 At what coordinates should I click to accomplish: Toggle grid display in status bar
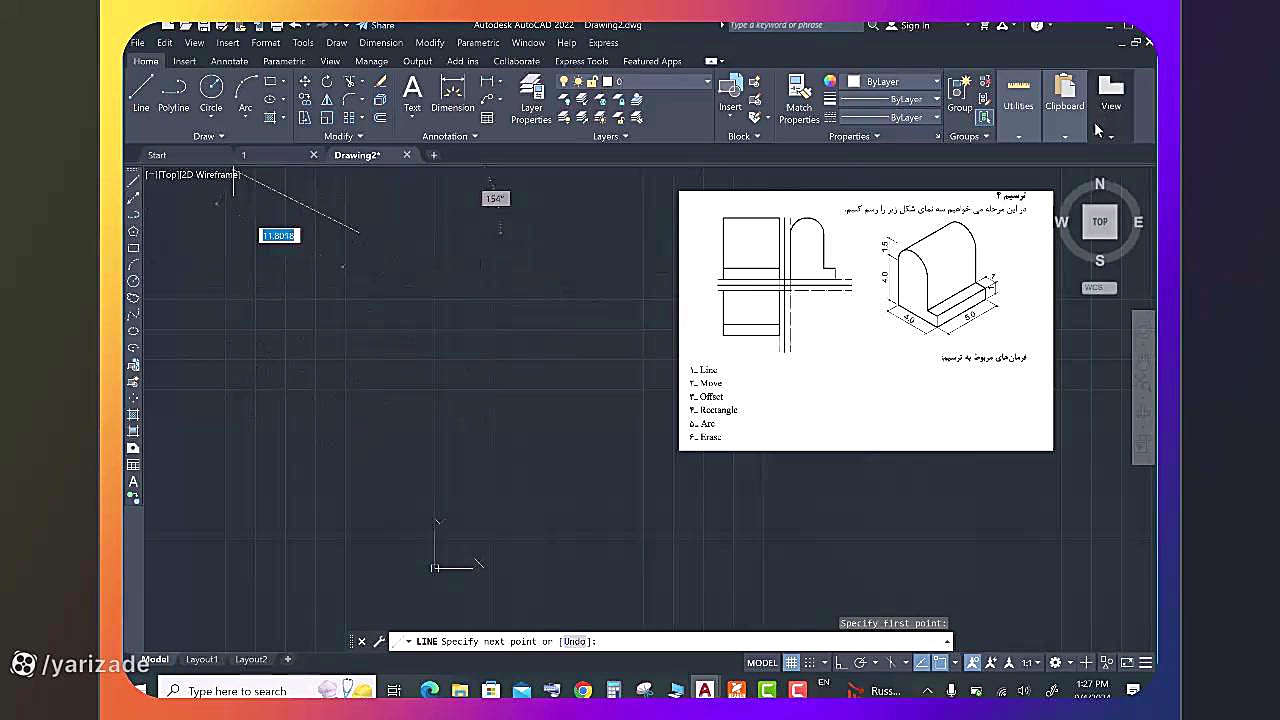(x=791, y=662)
